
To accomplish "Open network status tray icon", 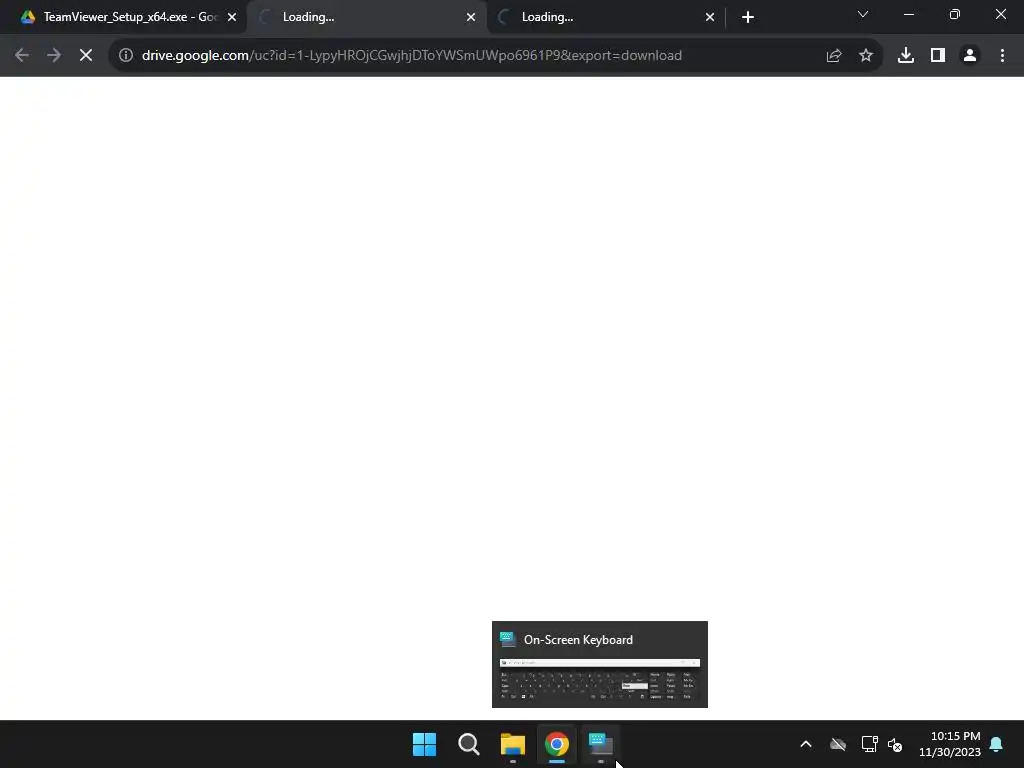I will pos(869,744).
